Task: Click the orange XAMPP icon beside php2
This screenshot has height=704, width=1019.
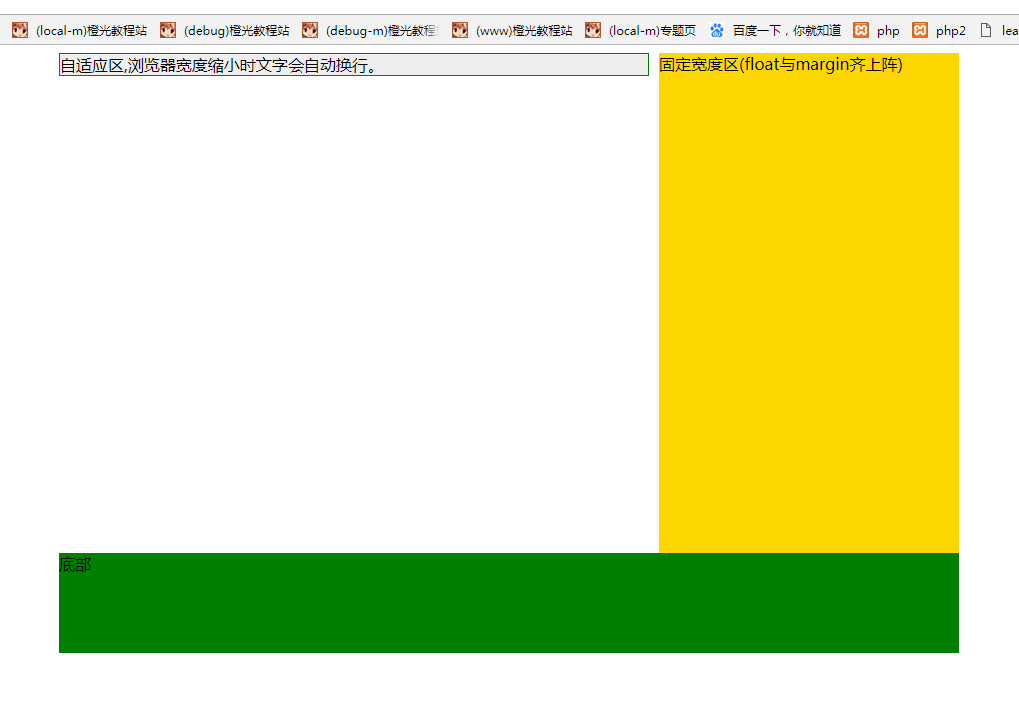Action: (x=920, y=30)
